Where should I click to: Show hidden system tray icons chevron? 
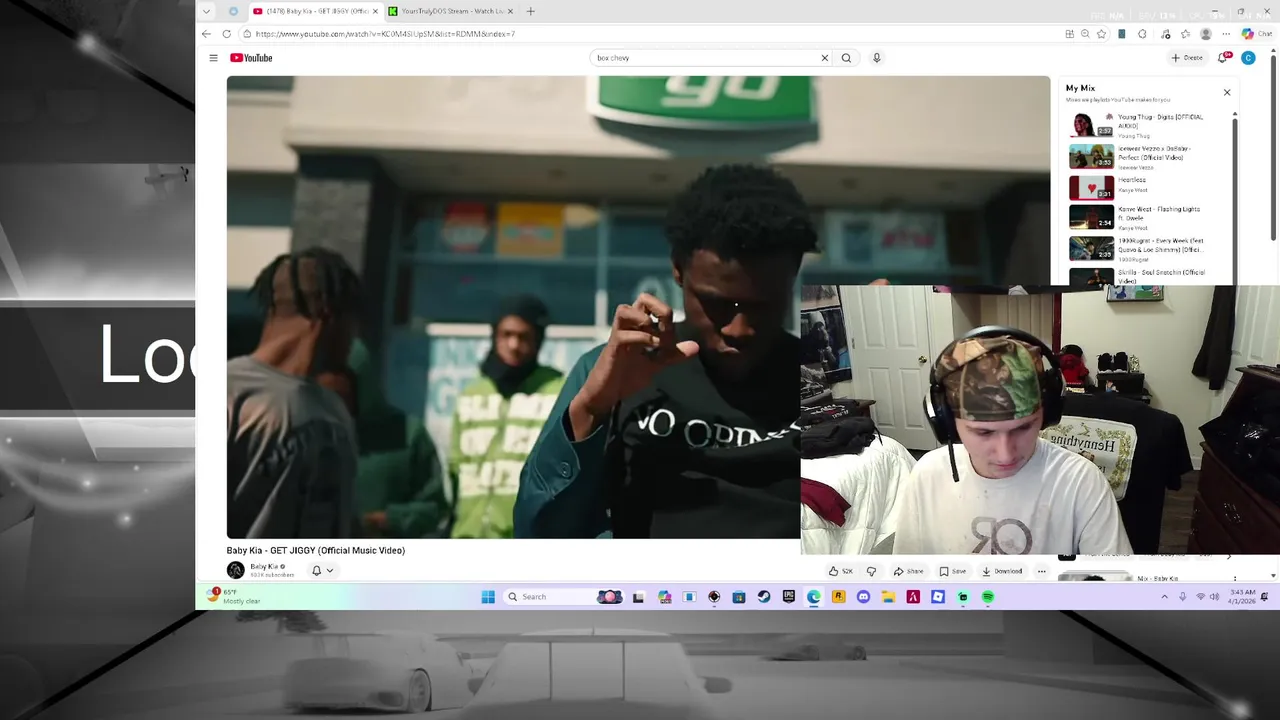(x=1164, y=597)
